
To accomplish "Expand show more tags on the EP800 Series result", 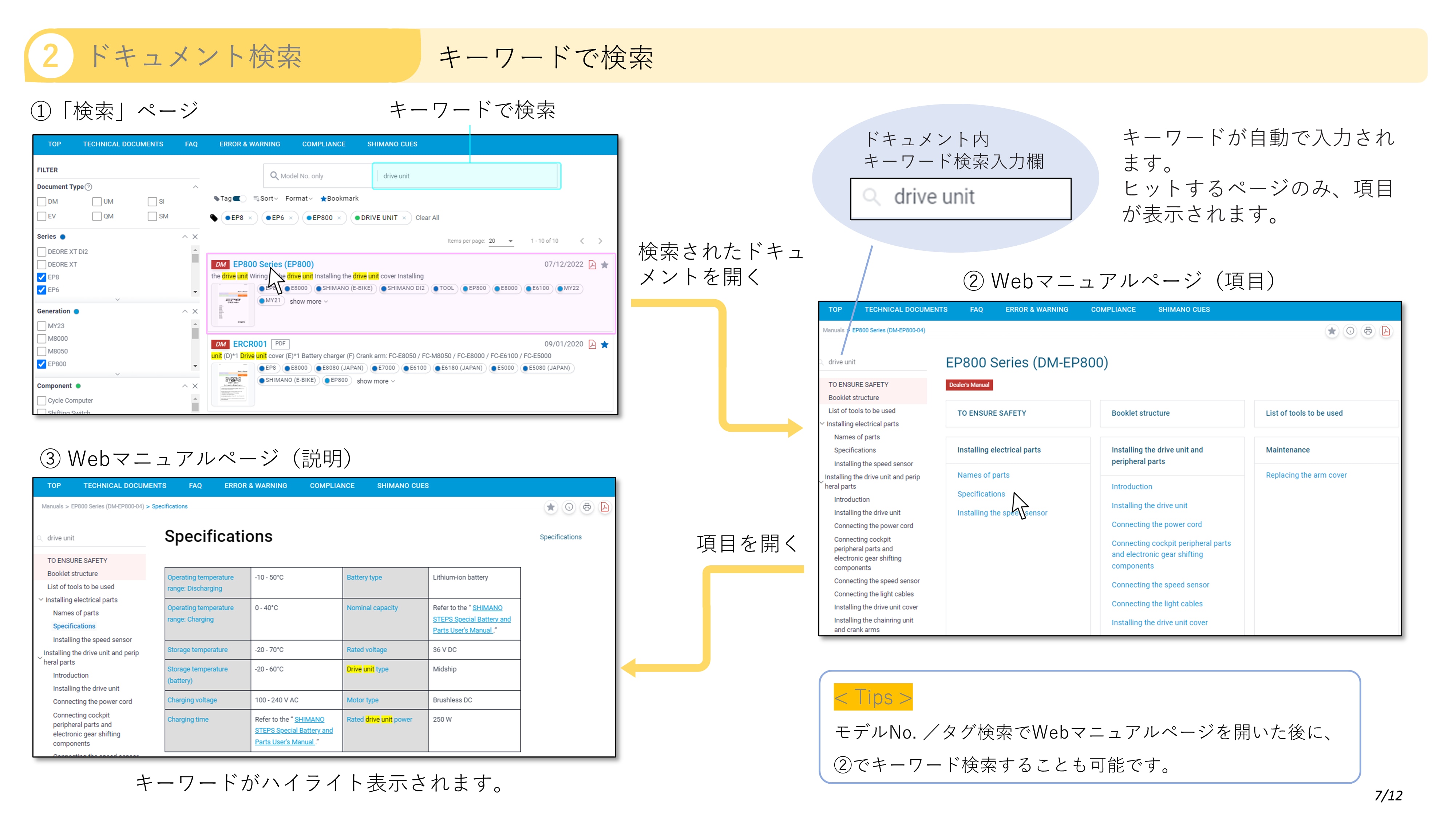I will [x=309, y=302].
